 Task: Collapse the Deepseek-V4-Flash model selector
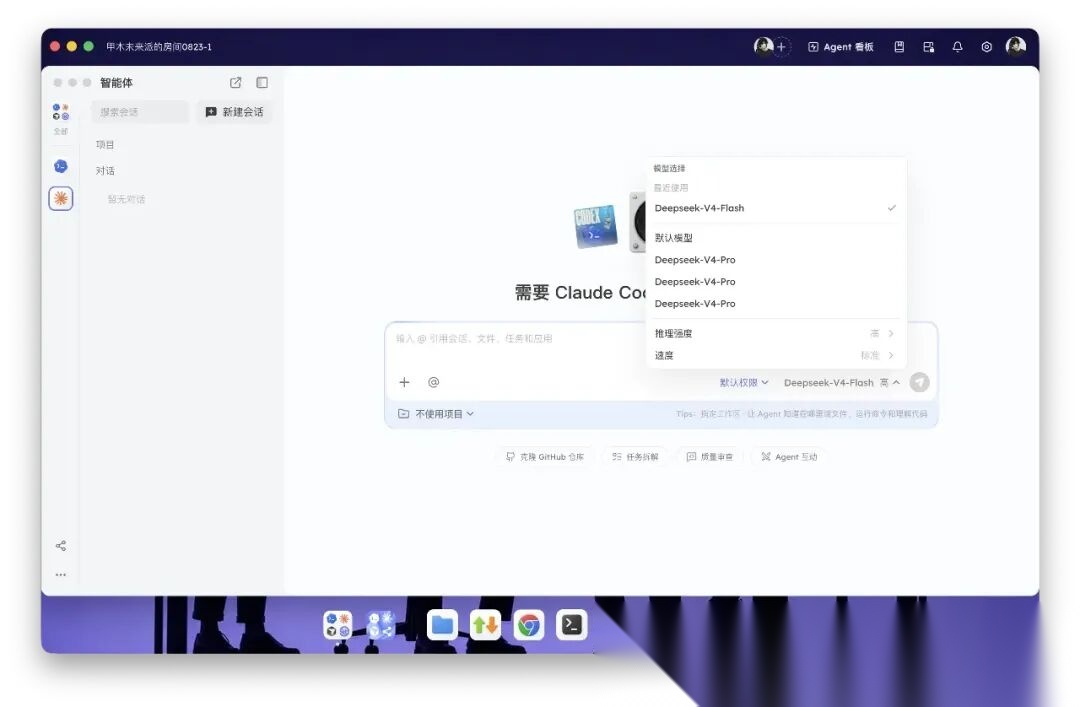842,382
